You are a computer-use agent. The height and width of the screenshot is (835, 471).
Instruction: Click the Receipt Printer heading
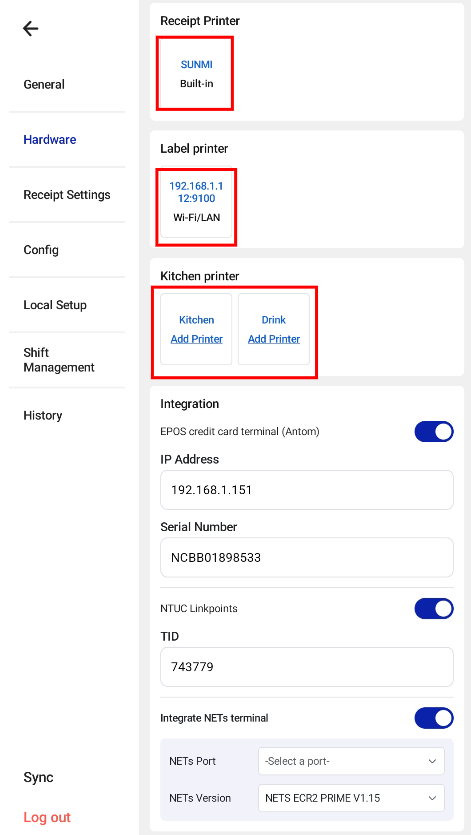200,21
